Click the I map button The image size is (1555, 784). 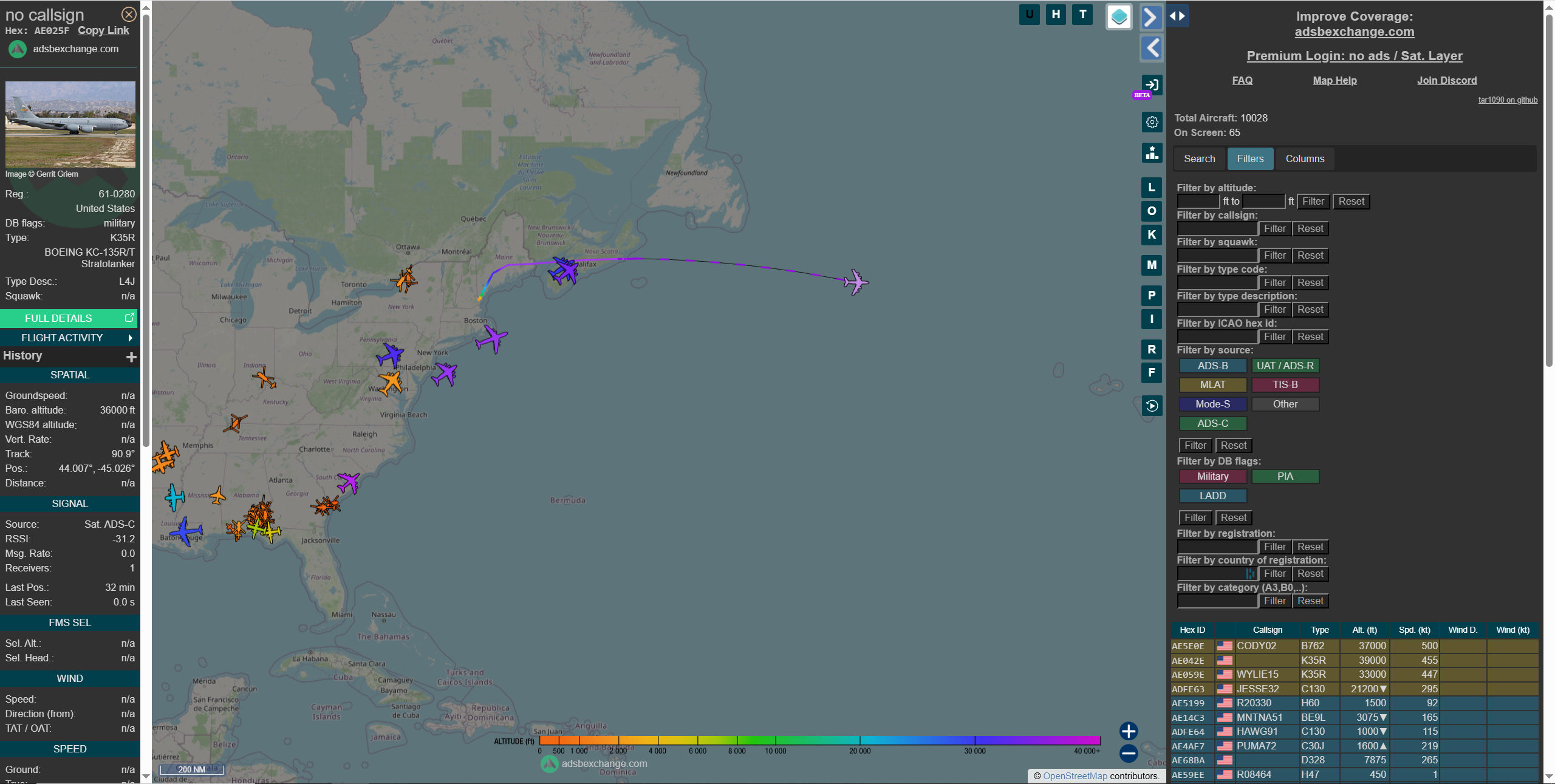pos(1152,319)
